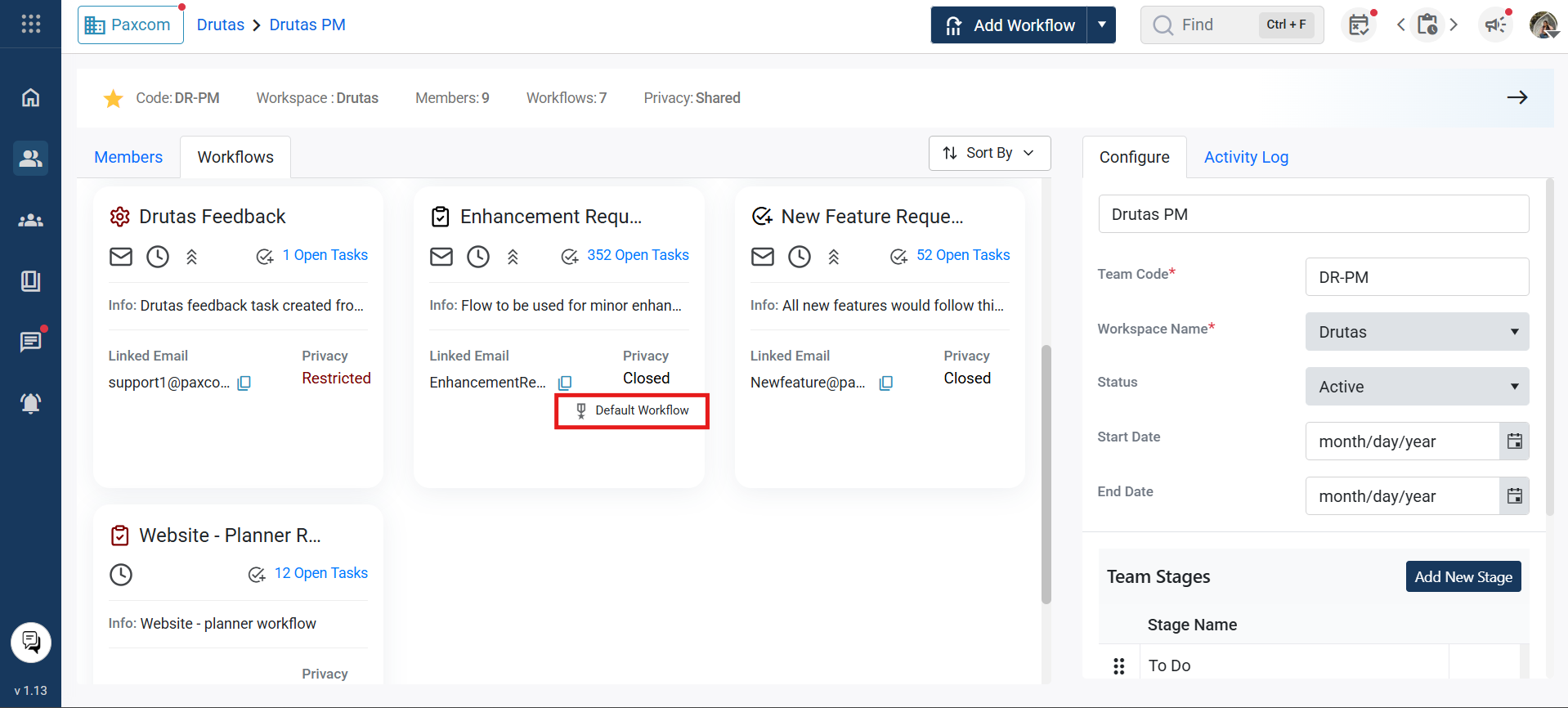Expand the Add Workflow dropdown arrow
1568x708 pixels.
[1101, 25]
